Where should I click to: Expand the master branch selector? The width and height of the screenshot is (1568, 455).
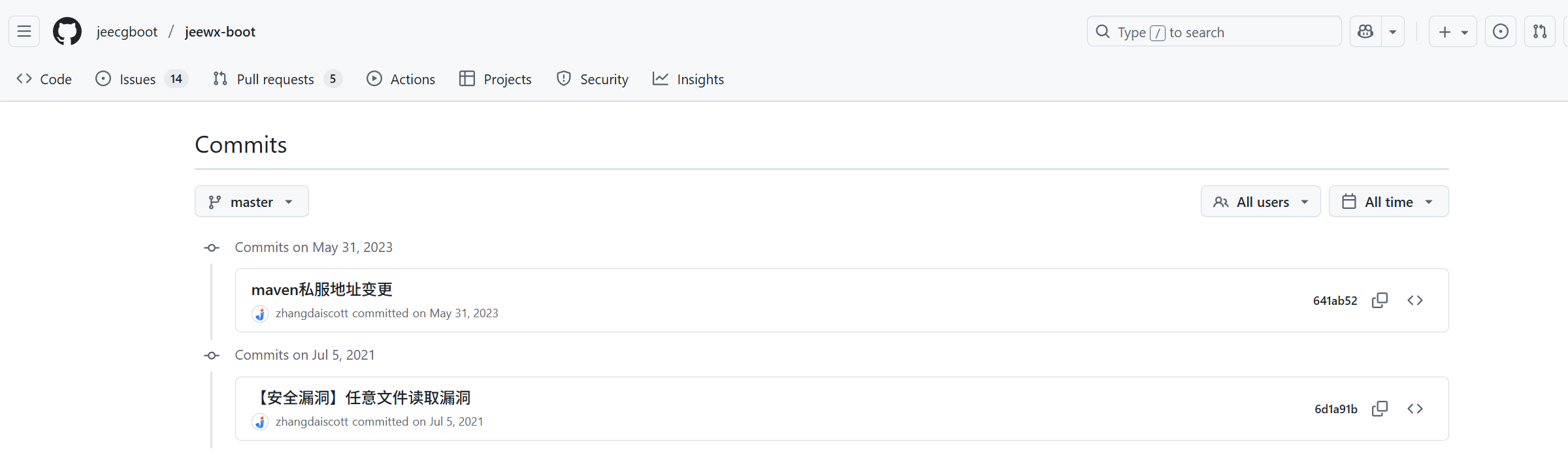pyautogui.click(x=252, y=202)
